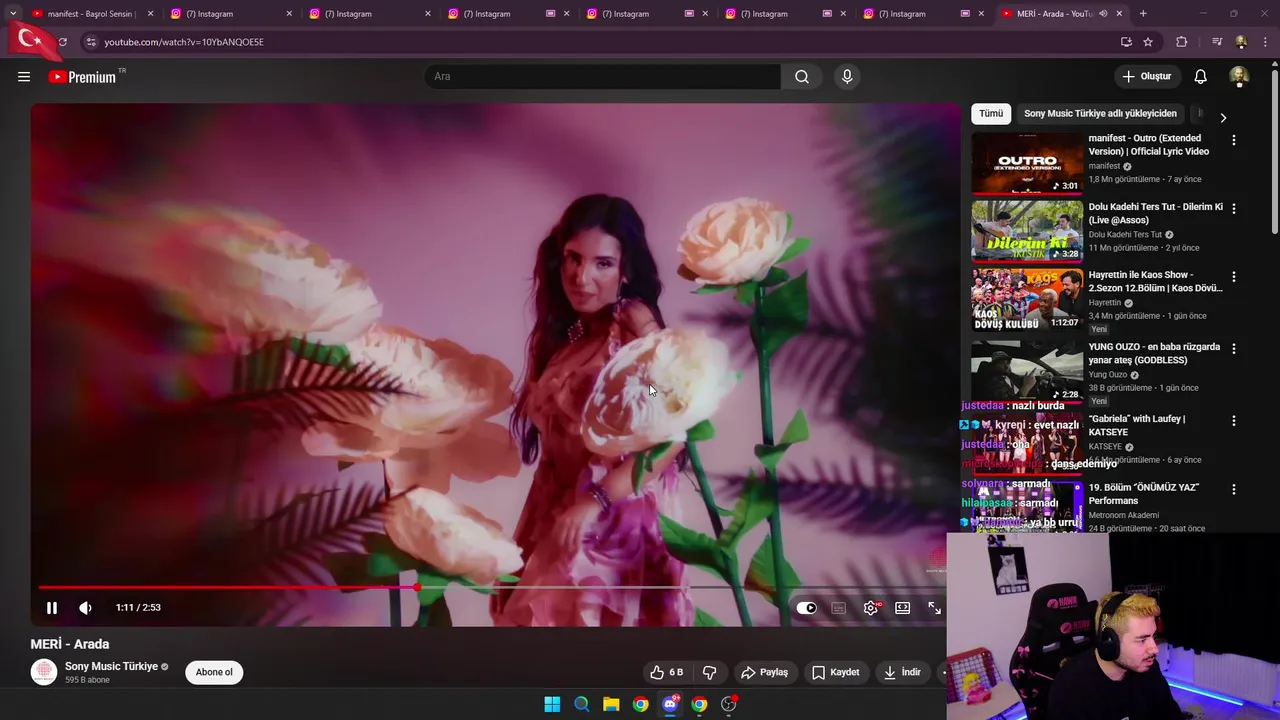Image resolution: width=1280 pixels, height=720 pixels.
Task: Dislike the video with thumbs down
Action: (x=710, y=672)
